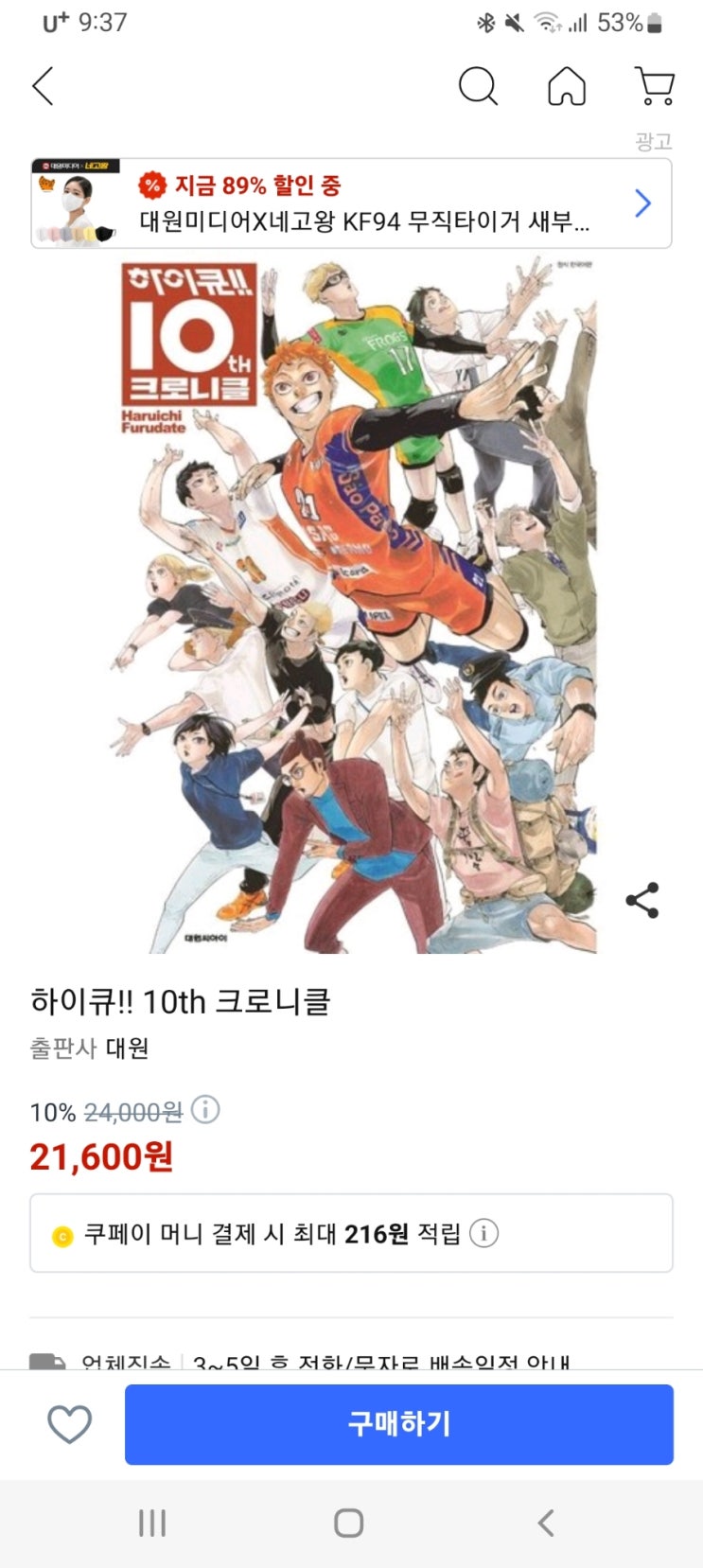The height and width of the screenshot is (1568, 703).
Task: Tap the 광고 ad label
Action: point(653,141)
